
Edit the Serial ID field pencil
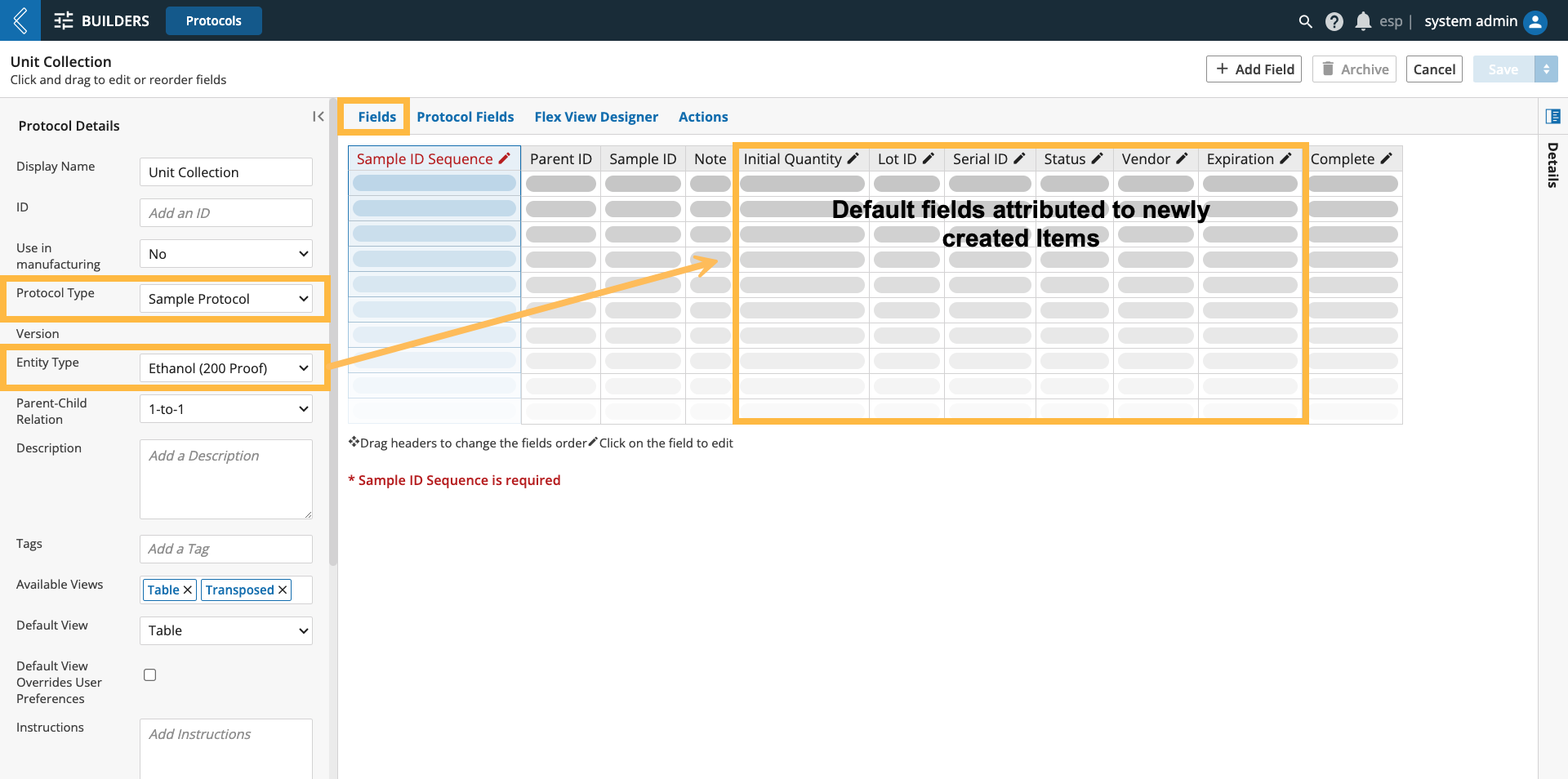point(1018,158)
